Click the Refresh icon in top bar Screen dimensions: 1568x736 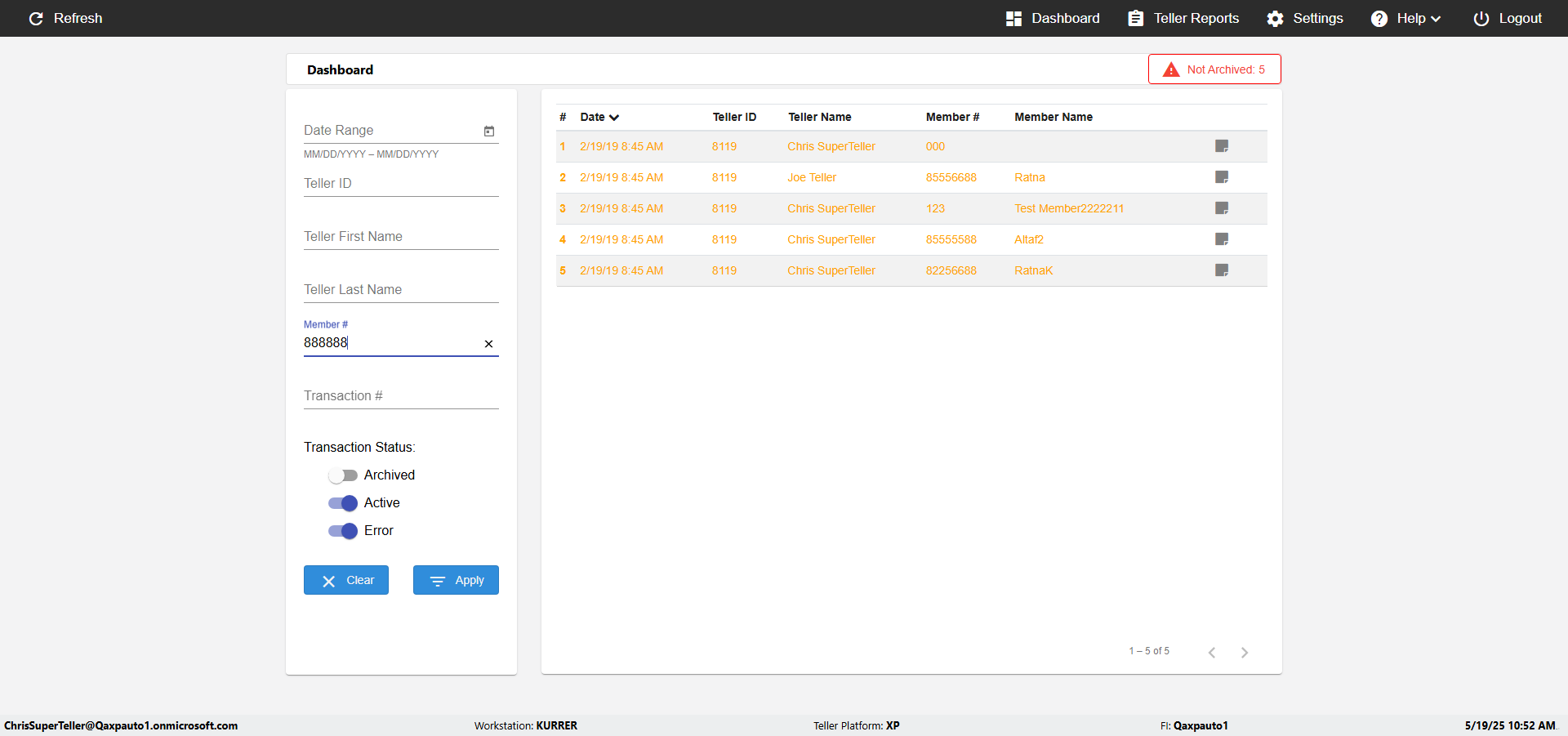36,18
